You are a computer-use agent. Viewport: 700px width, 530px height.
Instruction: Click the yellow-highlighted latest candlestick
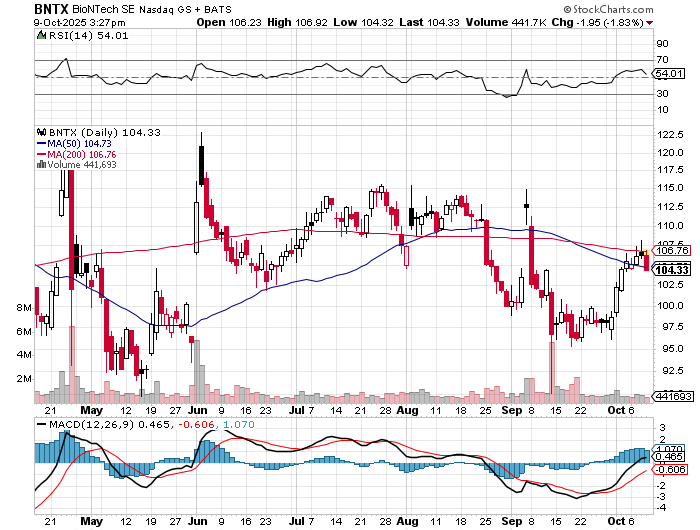click(x=646, y=260)
